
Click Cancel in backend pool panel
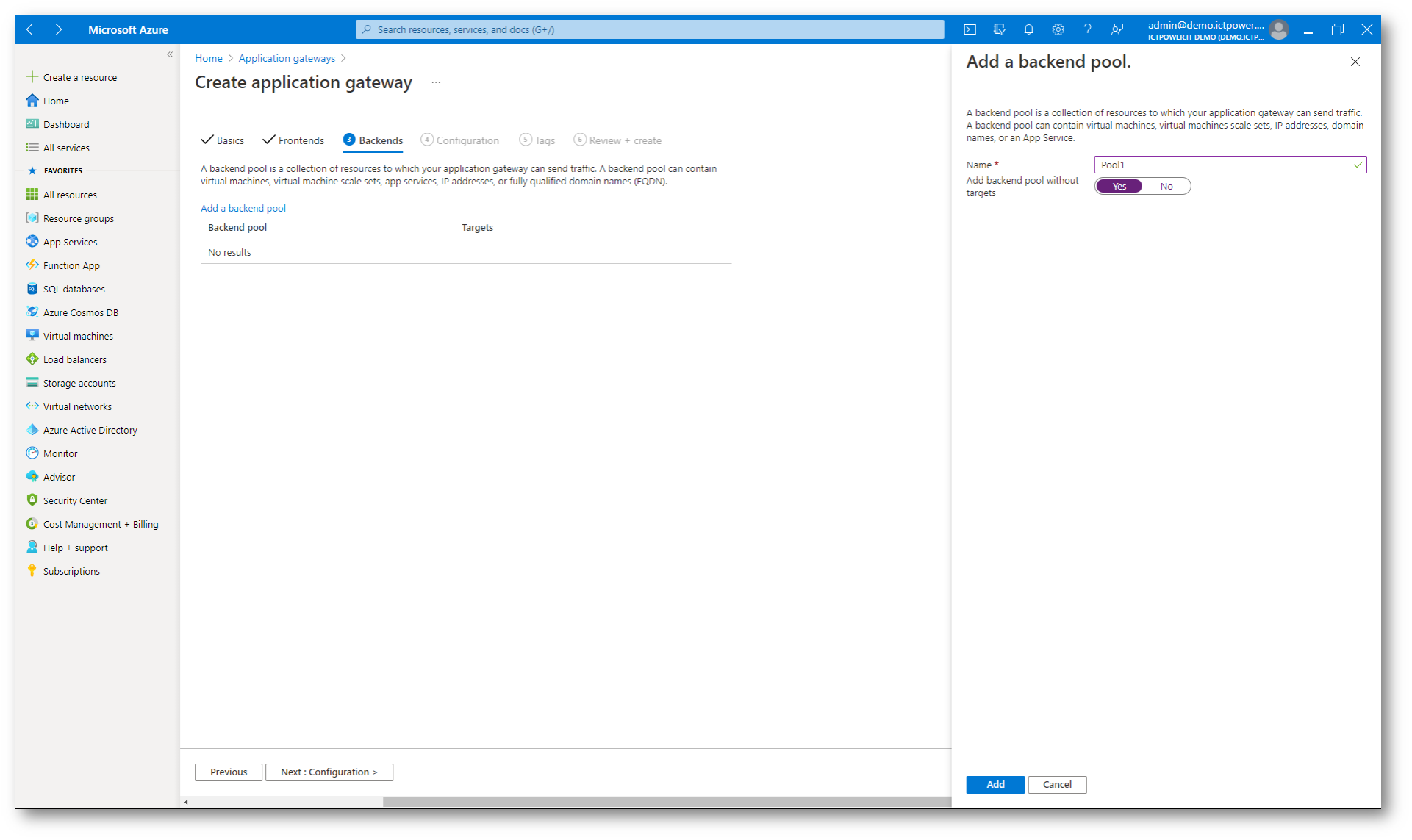coord(1057,784)
